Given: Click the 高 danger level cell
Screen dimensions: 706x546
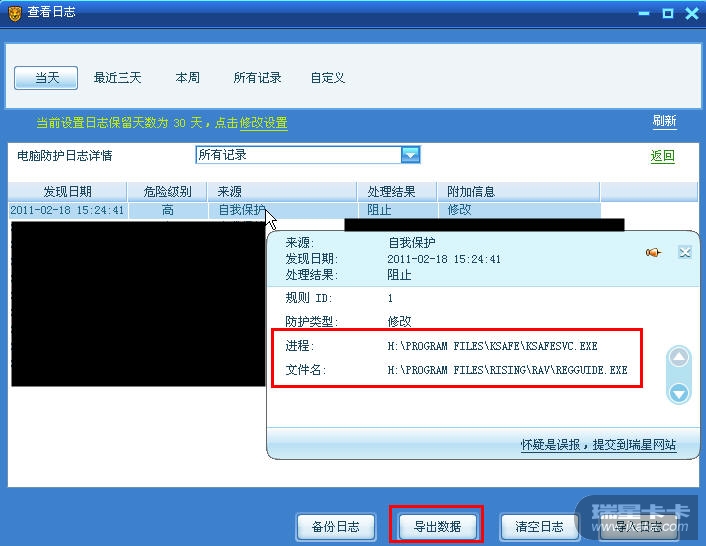Looking at the screenshot, I should click(x=167, y=210).
